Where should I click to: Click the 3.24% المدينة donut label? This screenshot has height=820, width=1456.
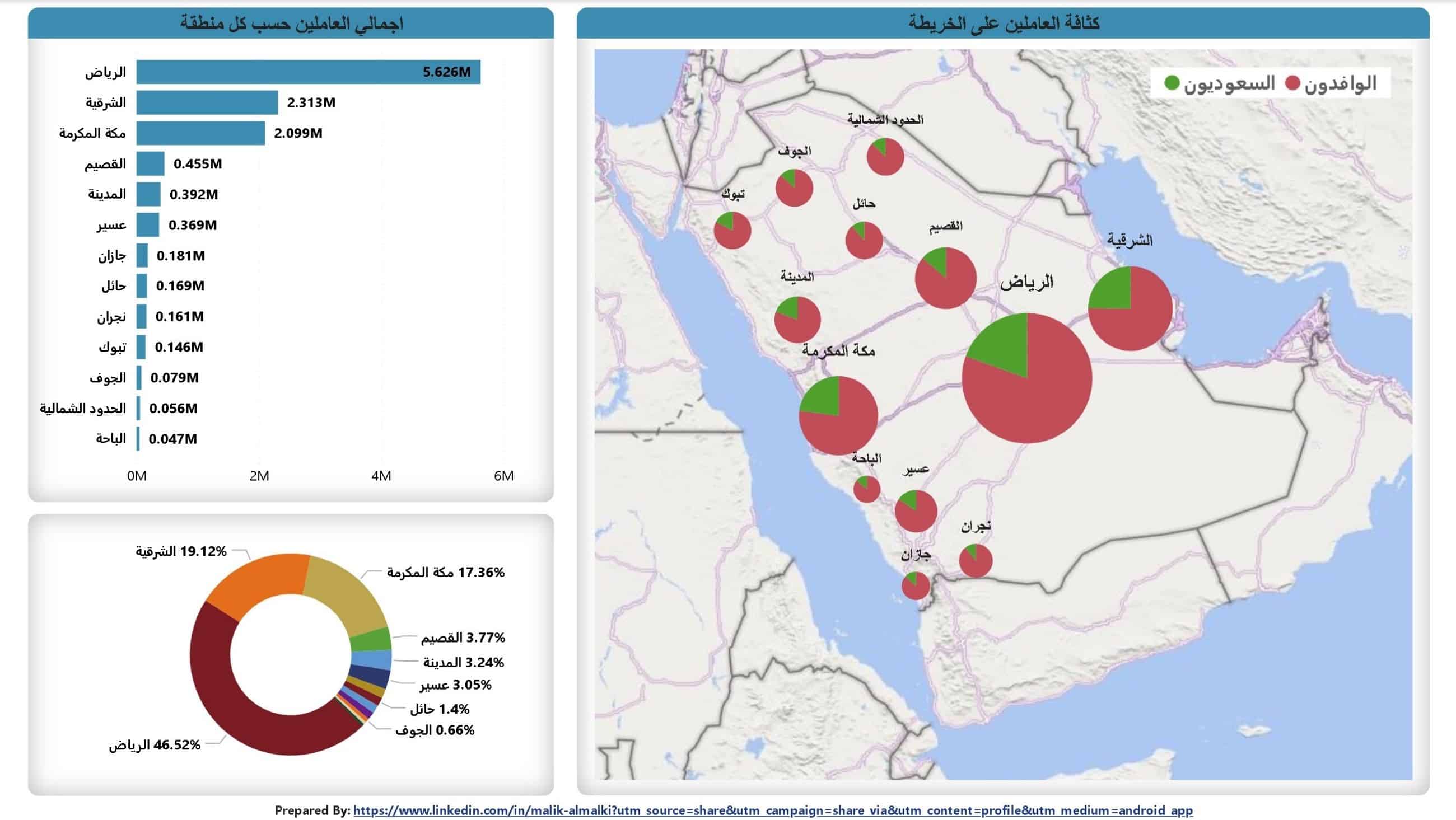tap(464, 662)
